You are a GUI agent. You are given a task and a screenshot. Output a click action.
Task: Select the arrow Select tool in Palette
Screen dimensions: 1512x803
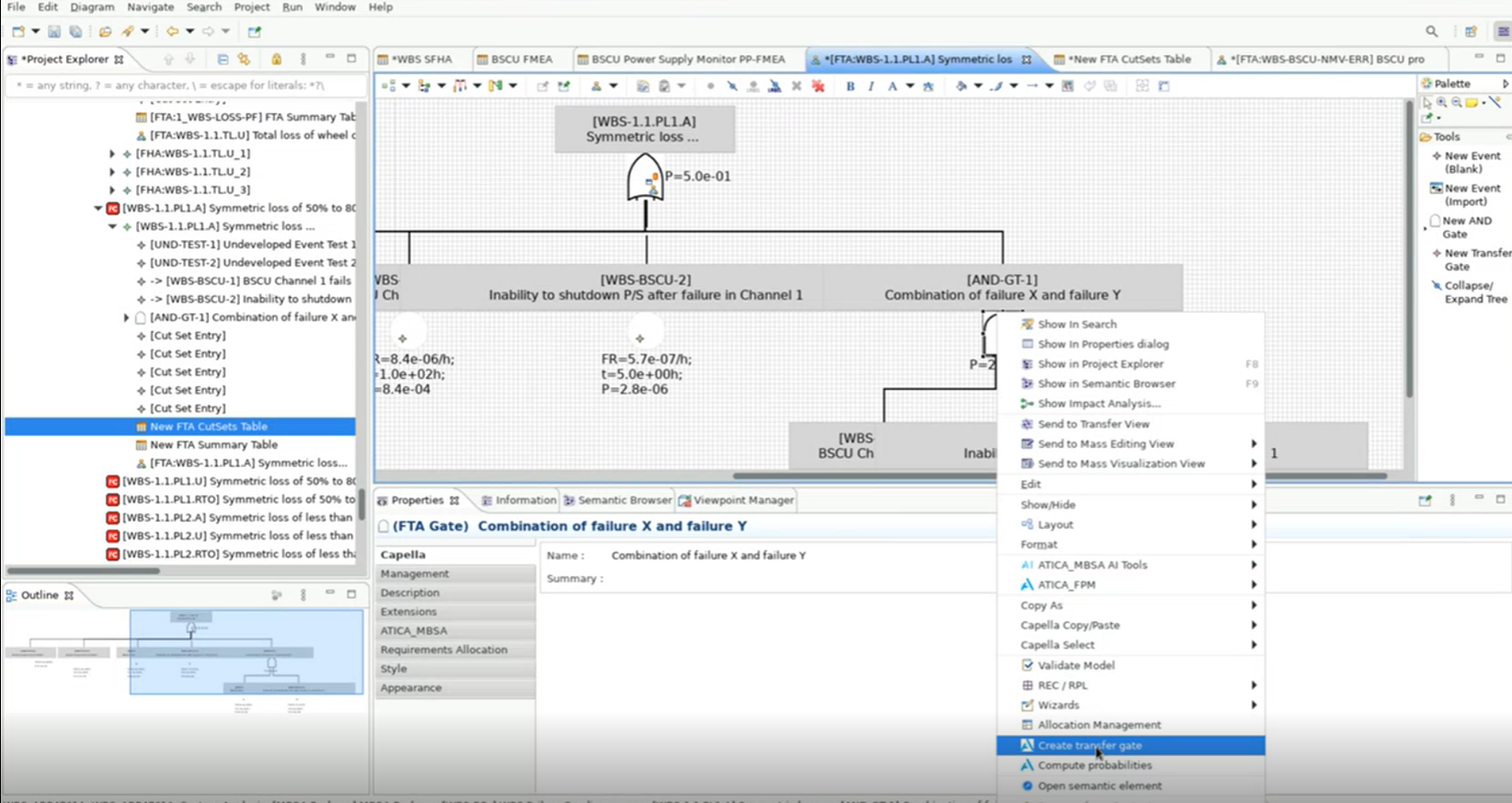click(1427, 103)
